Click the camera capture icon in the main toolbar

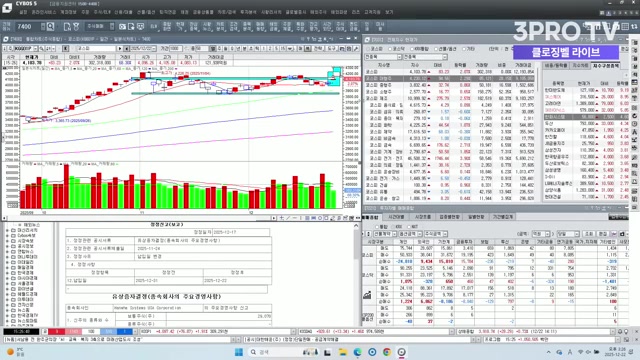pos(122,27)
